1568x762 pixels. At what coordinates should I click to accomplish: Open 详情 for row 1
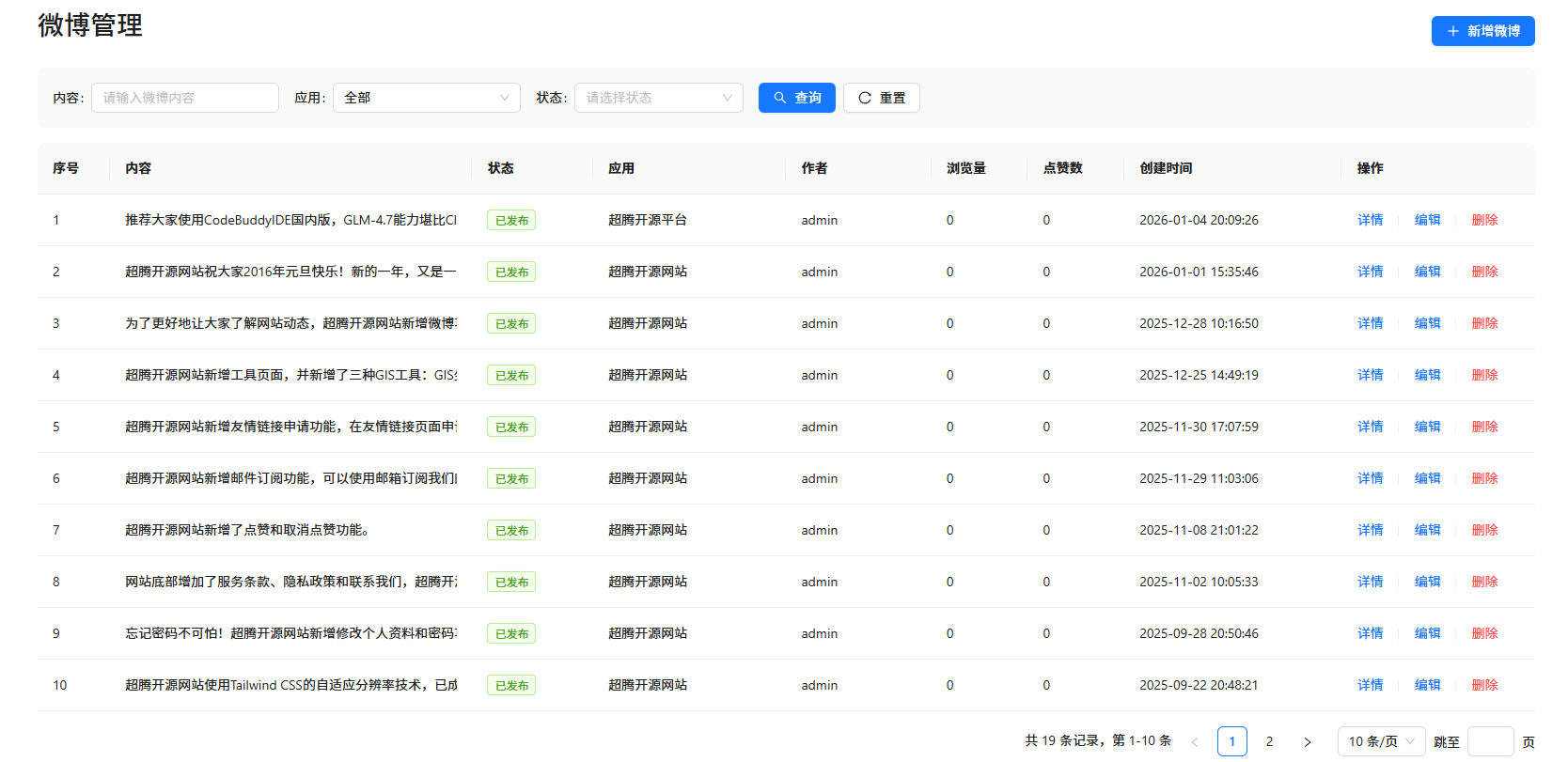tap(1370, 220)
